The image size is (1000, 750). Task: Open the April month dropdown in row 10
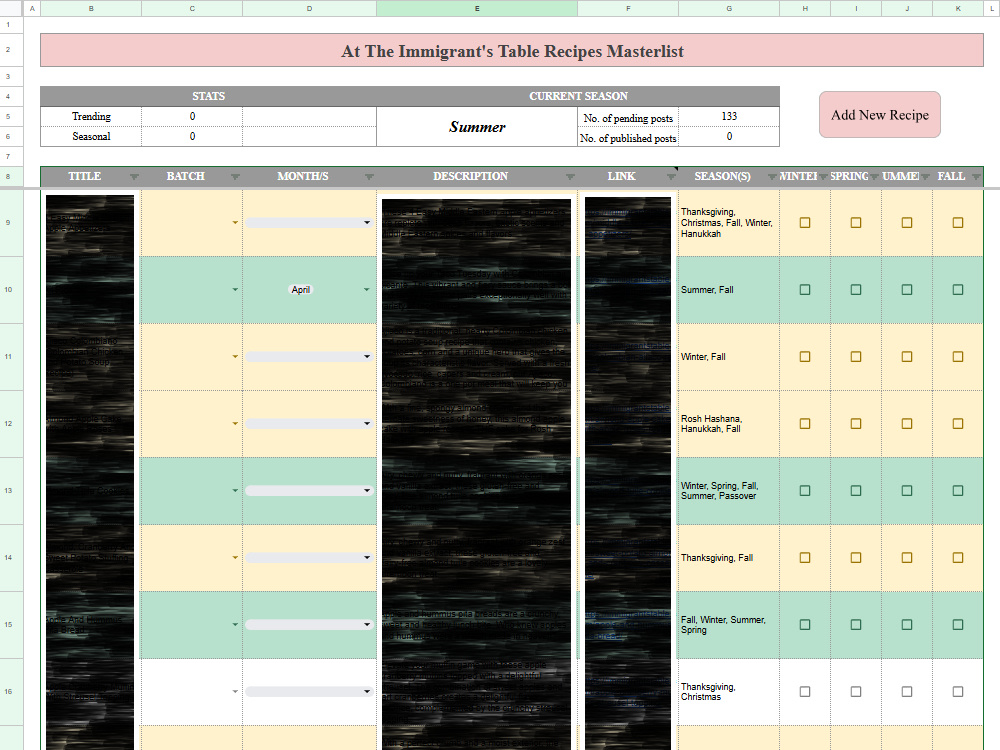[x=367, y=290]
